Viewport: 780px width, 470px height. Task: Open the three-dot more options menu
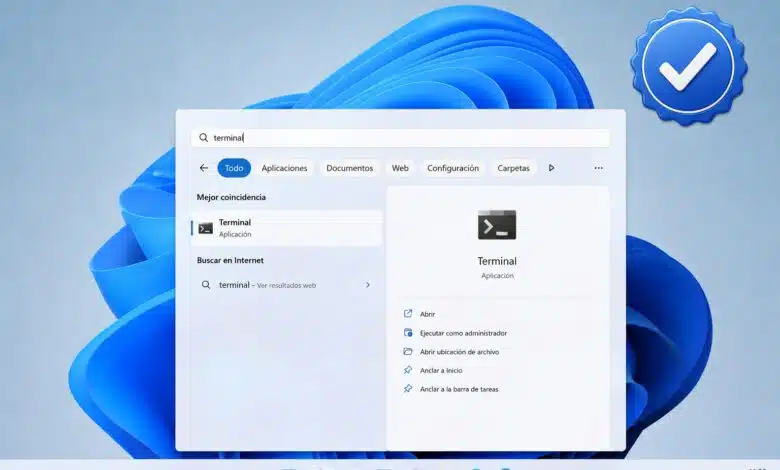[598, 168]
